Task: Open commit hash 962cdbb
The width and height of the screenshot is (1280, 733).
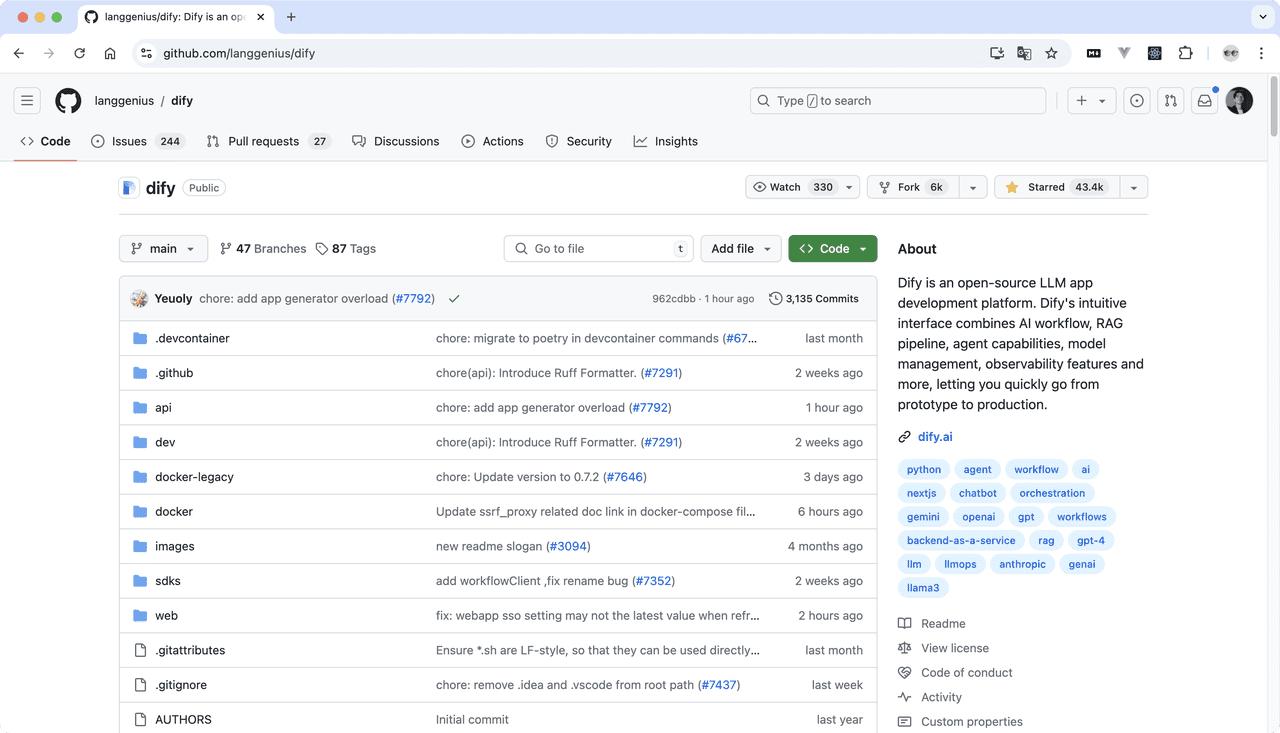Action: click(x=675, y=298)
